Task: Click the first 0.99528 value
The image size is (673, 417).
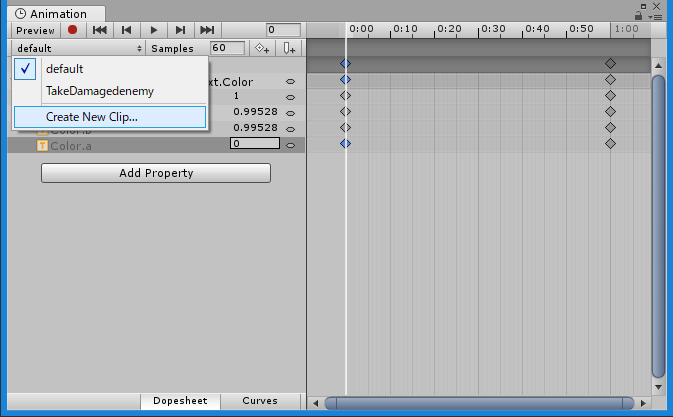Action: [x=255, y=112]
